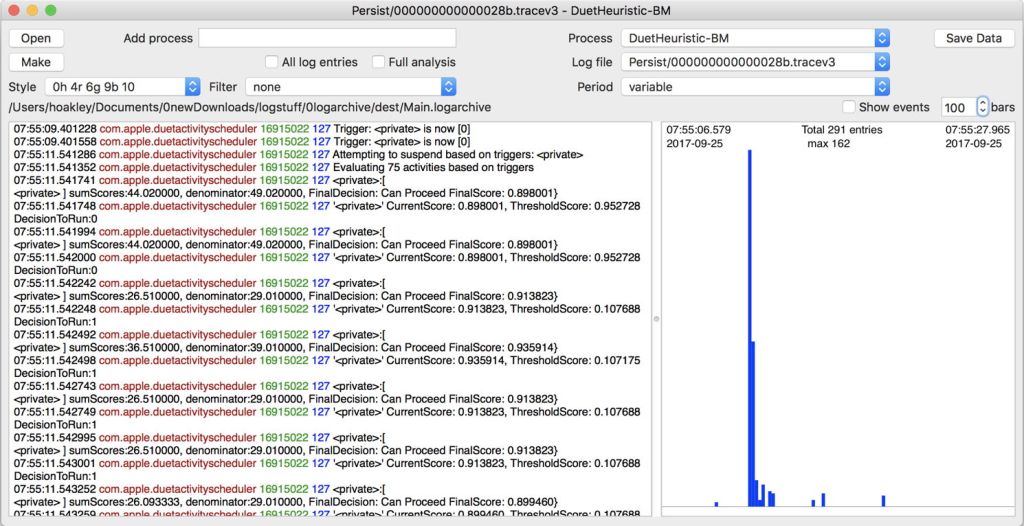Click the split view divider handle
Image resolution: width=1024 pixels, height=526 pixels.
[x=656, y=319]
